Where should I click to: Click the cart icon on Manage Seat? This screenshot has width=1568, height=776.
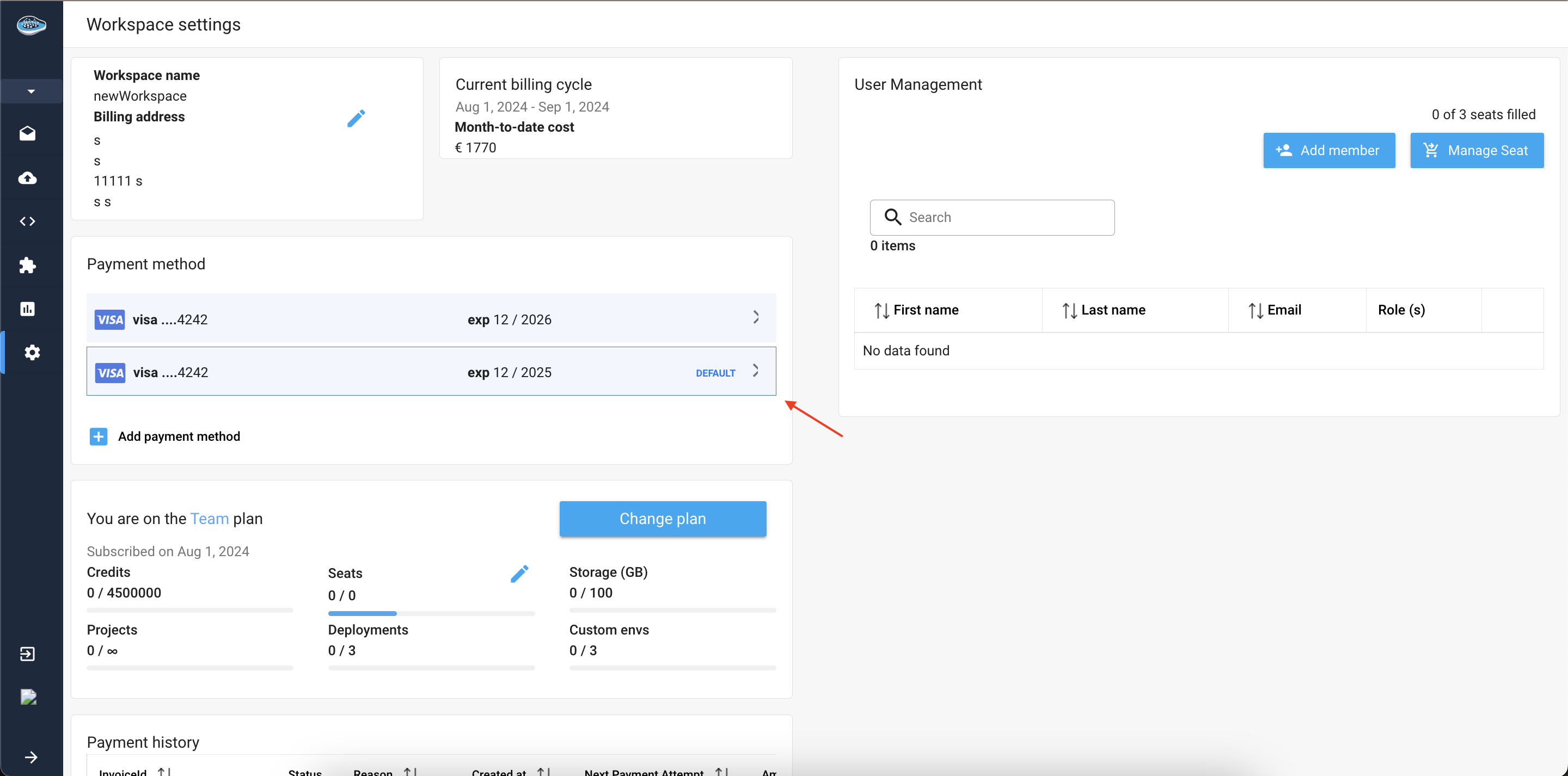click(x=1431, y=150)
